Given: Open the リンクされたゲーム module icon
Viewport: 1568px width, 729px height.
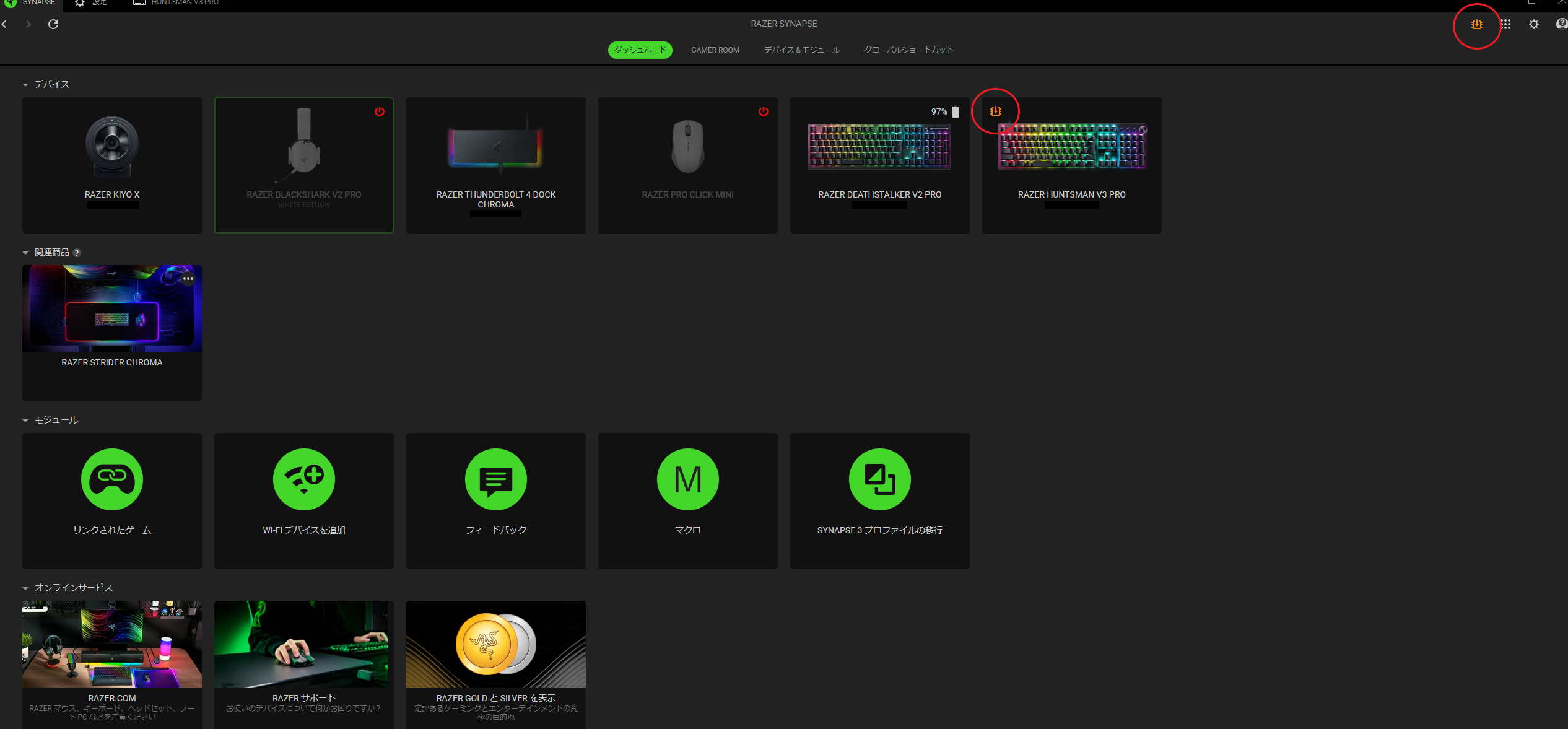Looking at the screenshot, I should pos(112,479).
